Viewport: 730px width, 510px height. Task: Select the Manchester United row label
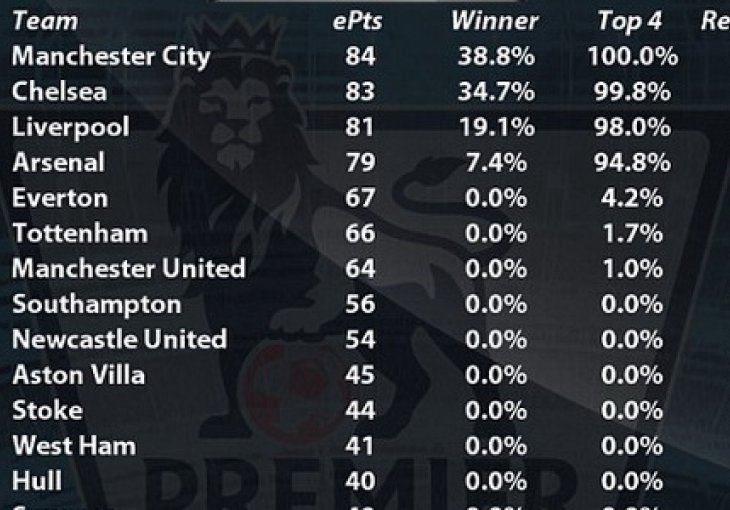tap(128, 269)
